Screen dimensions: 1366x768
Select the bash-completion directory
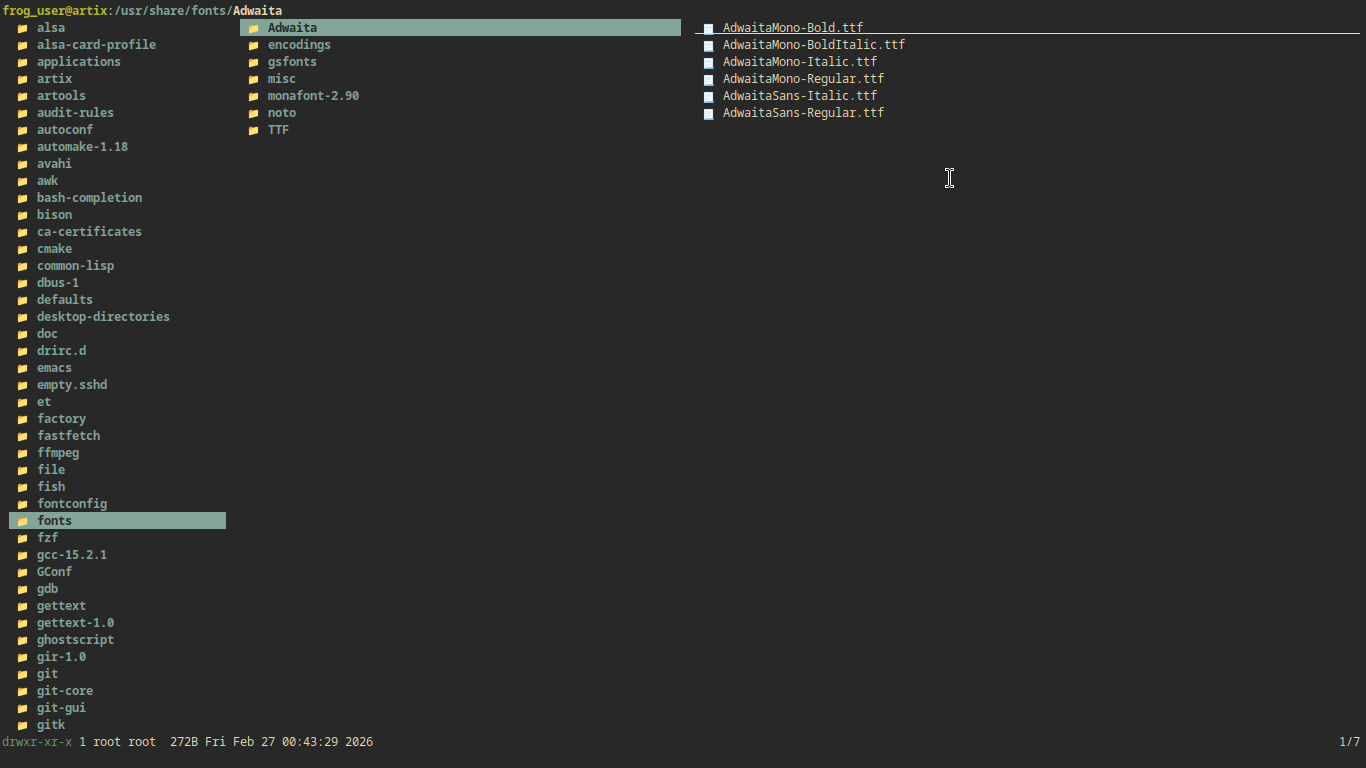pyautogui.click(x=89, y=198)
